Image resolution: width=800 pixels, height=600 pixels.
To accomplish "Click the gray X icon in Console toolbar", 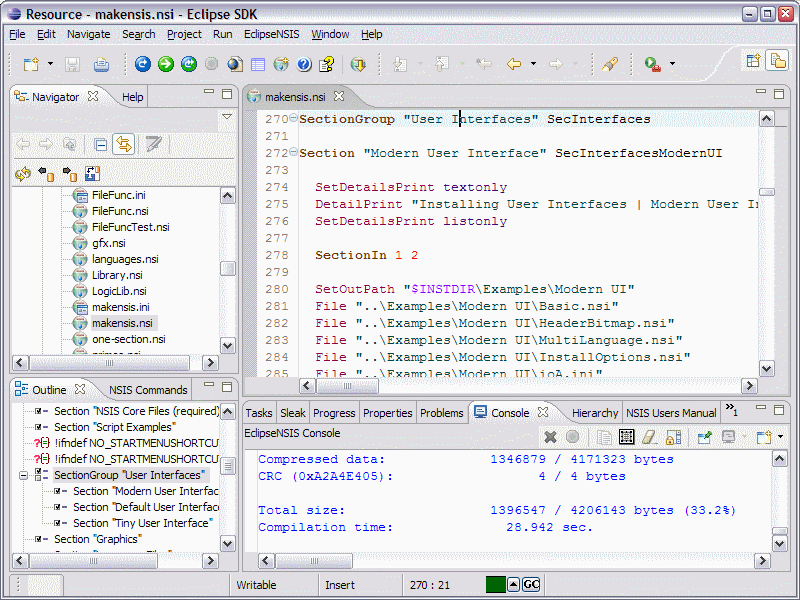I will click(x=551, y=437).
